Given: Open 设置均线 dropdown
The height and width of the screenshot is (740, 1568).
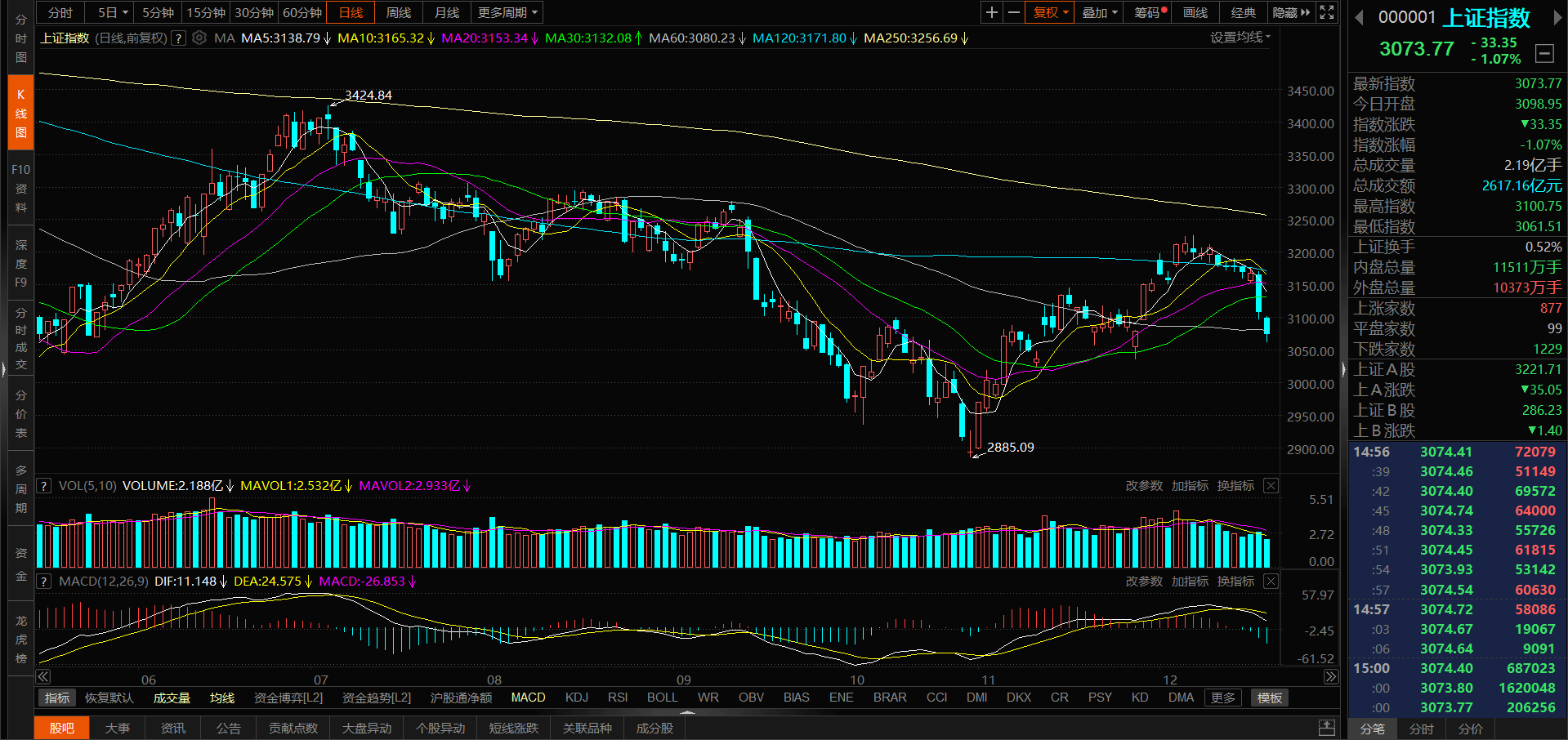Looking at the screenshot, I should click(1240, 38).
